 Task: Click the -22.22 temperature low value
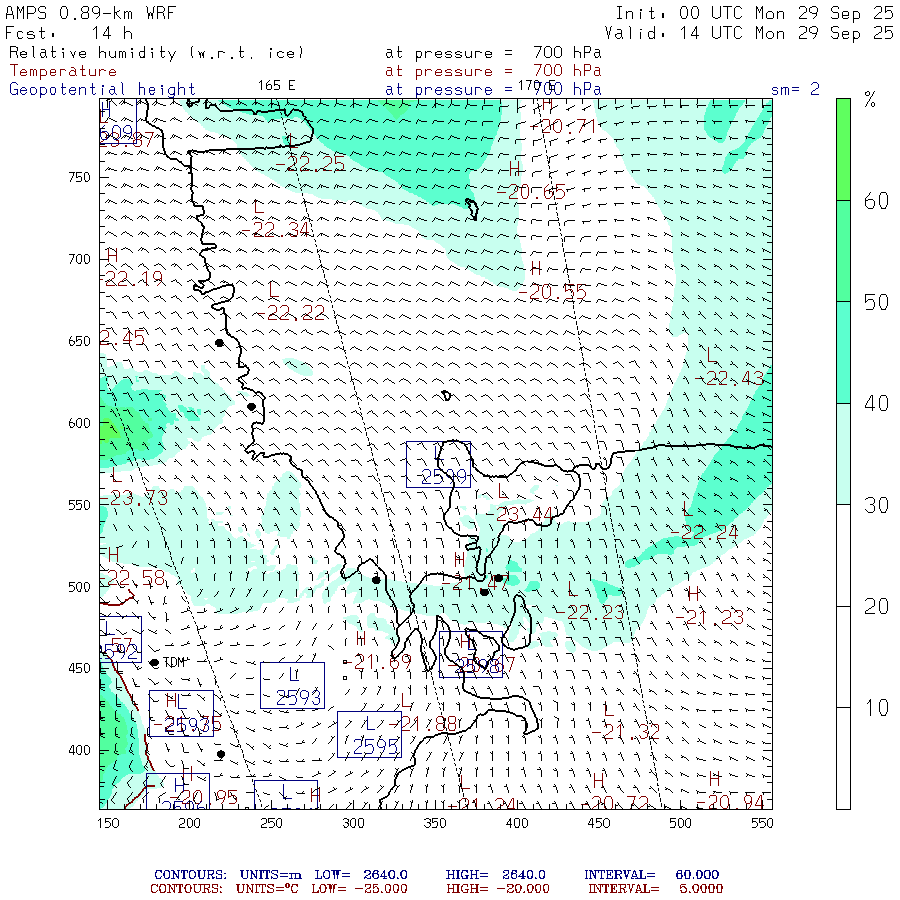pos(290,313)
